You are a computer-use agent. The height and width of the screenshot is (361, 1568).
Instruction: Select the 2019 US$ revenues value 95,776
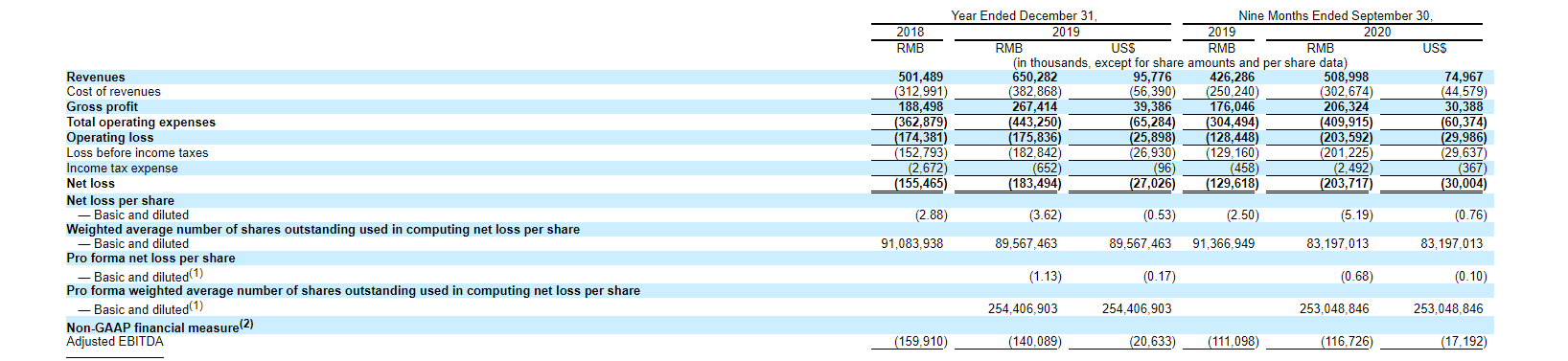tap(1153, 77)
